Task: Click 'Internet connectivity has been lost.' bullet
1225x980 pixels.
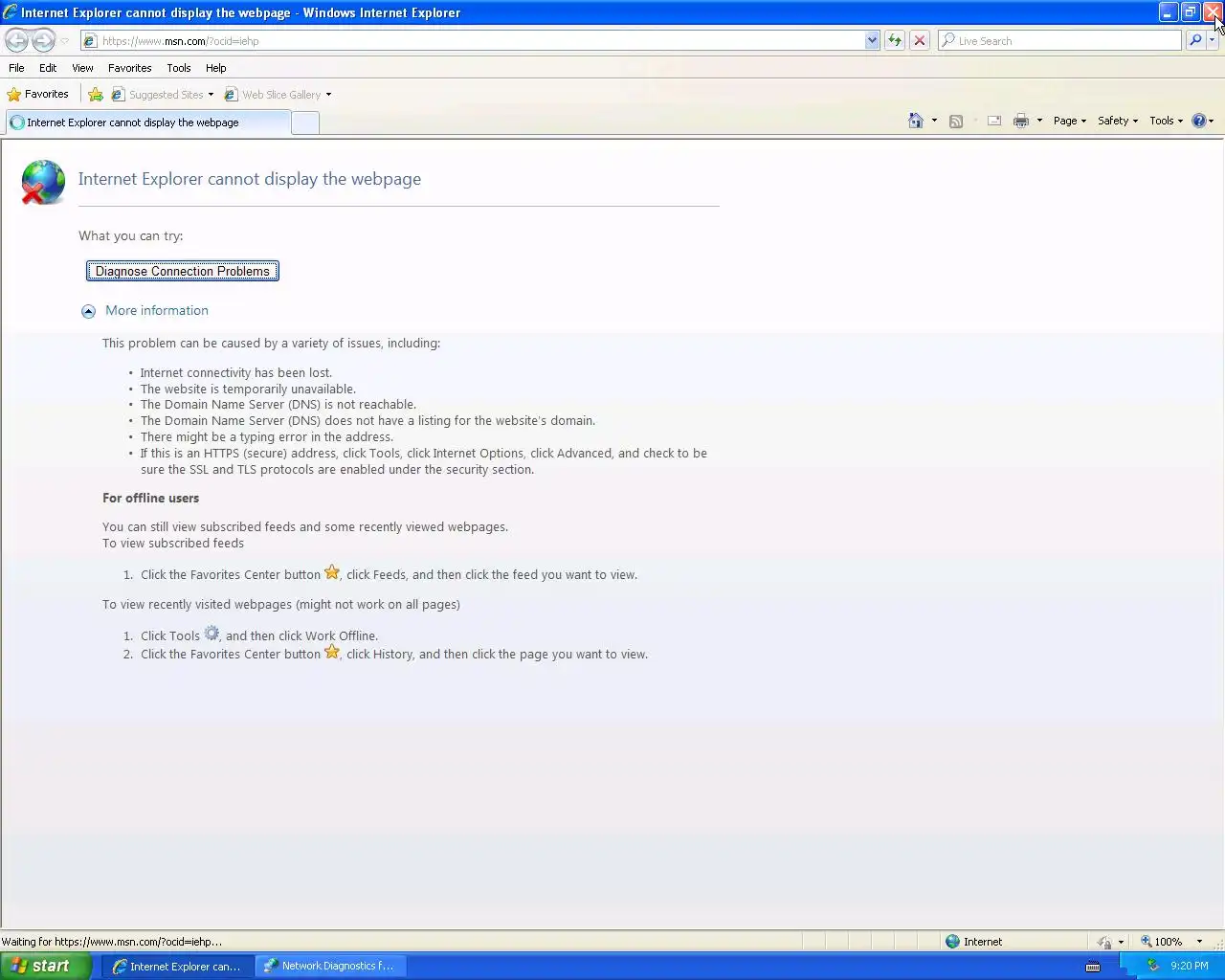Action: pos(236,373)
